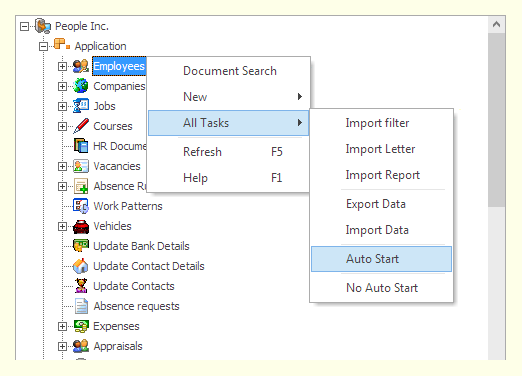The width and height of the screenshot is (522, 376).
Task: Click the vertical scrollbar thumb
Action: 496,120
